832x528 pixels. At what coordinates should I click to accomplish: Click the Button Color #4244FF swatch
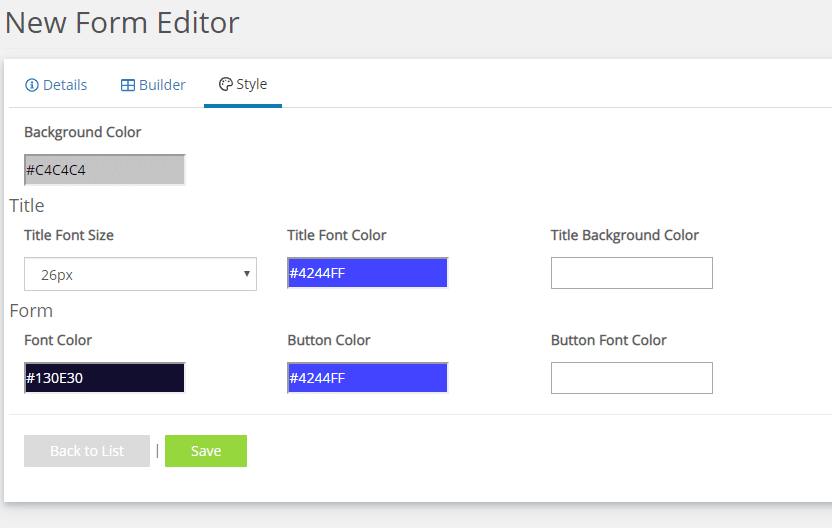[368, 378]
